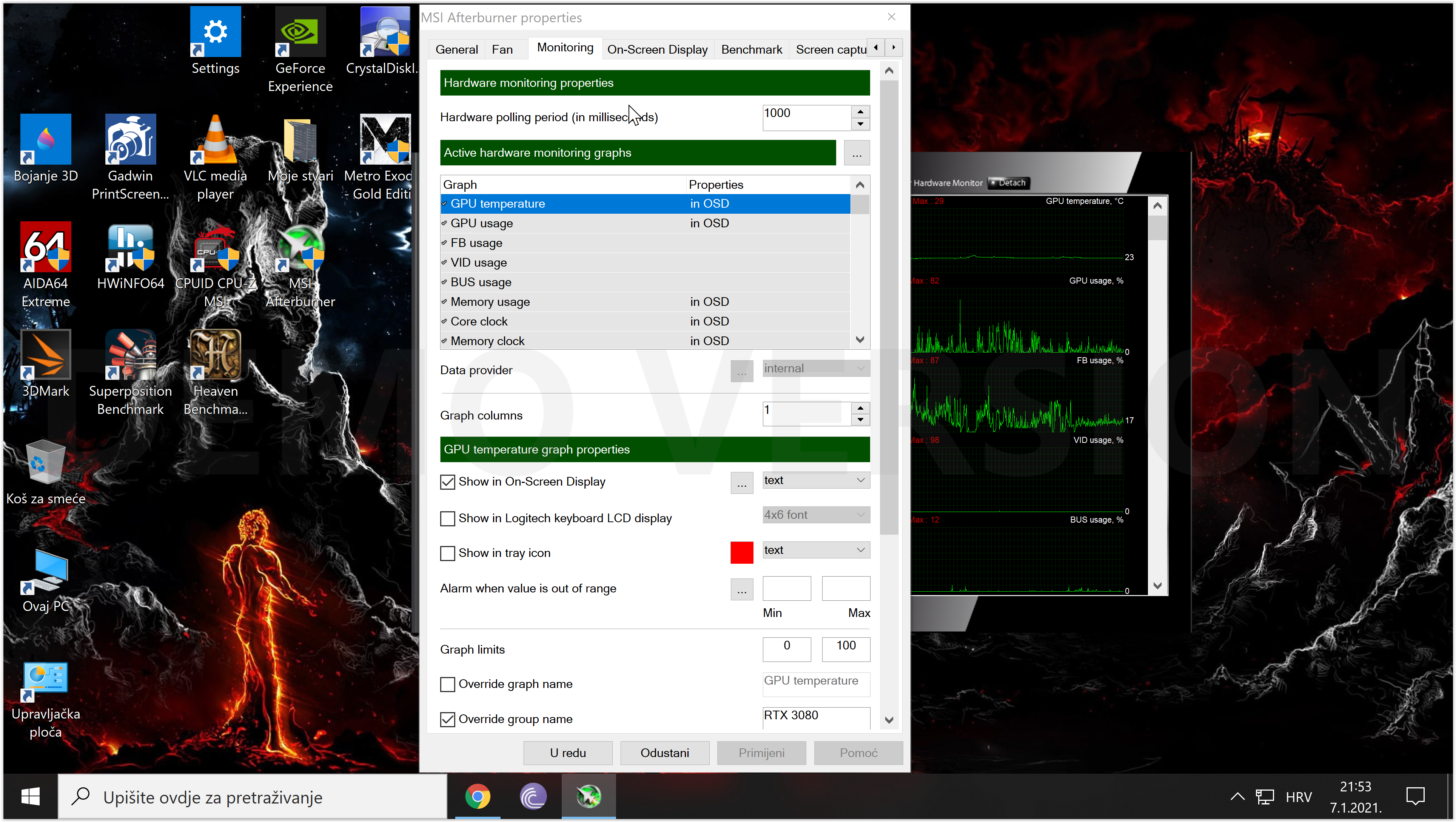Open the Windows Start menu button
Image resolution: width=1456 pixels, height=822 pixels.
click(30, 797)
